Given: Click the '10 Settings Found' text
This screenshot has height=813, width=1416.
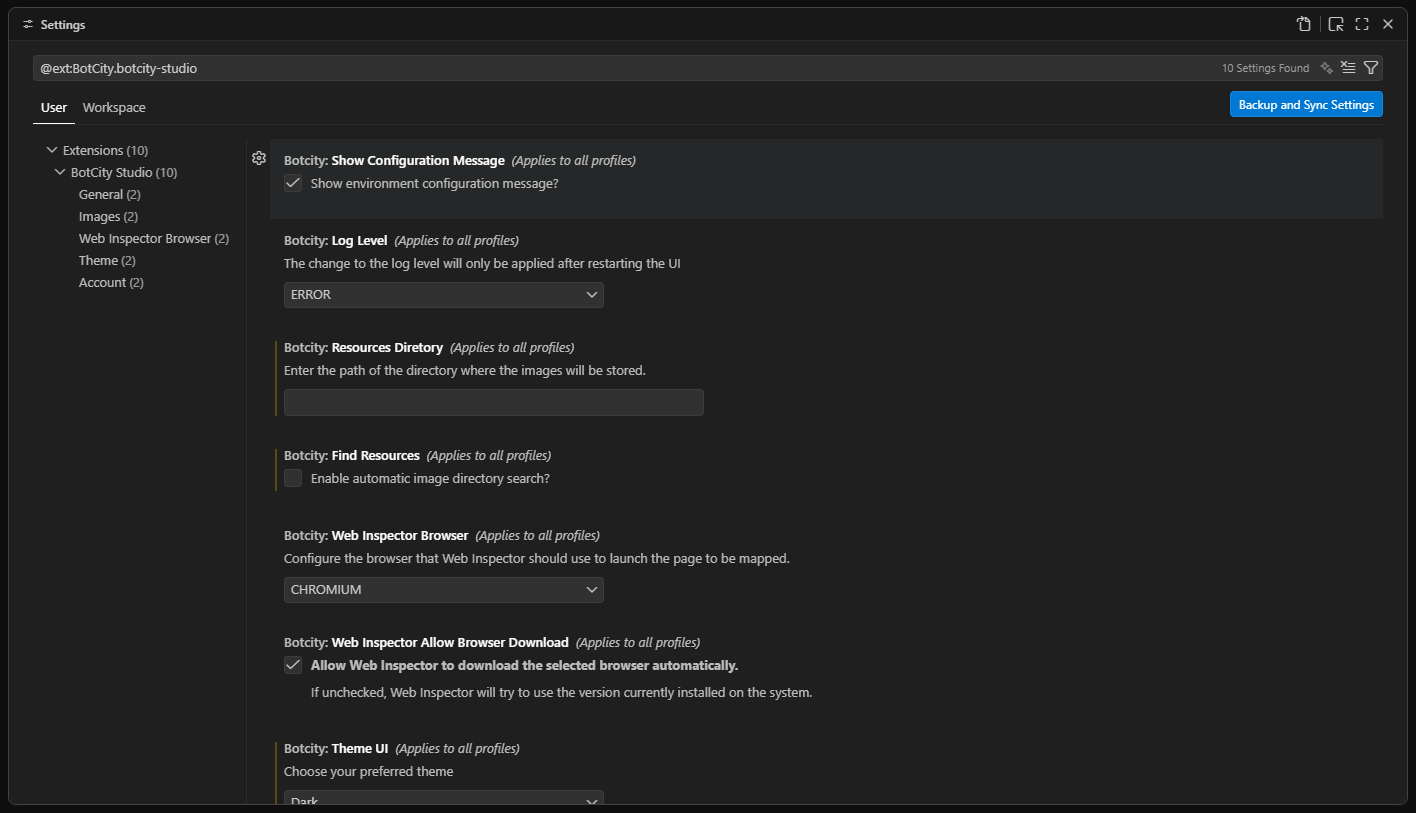Looking at the screenshot, I should (1265, 68).
